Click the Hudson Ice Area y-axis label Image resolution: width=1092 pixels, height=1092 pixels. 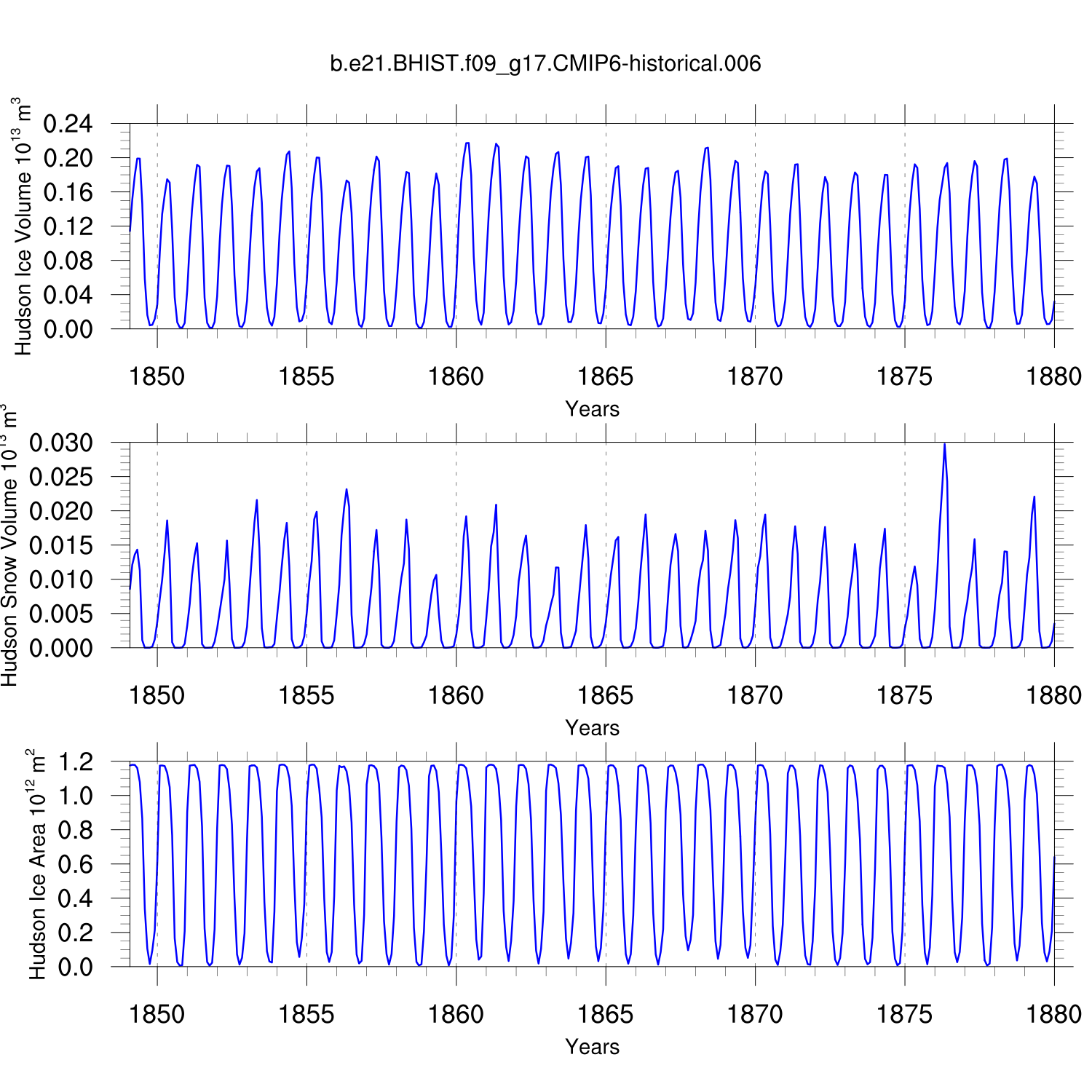click(x=36, y=863)
